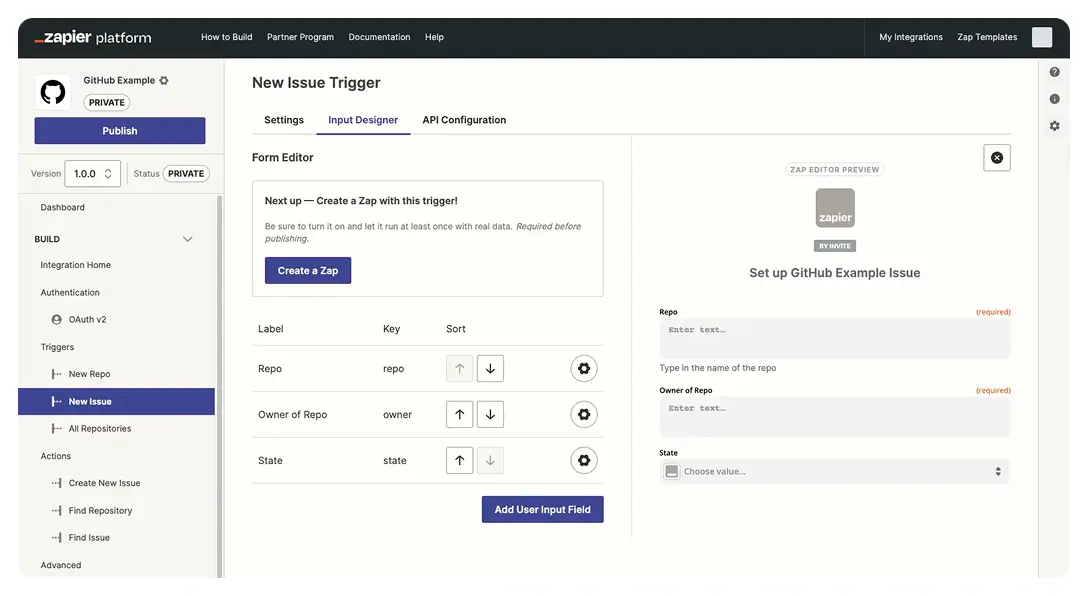Go to My Integrations

pos(911,37)
